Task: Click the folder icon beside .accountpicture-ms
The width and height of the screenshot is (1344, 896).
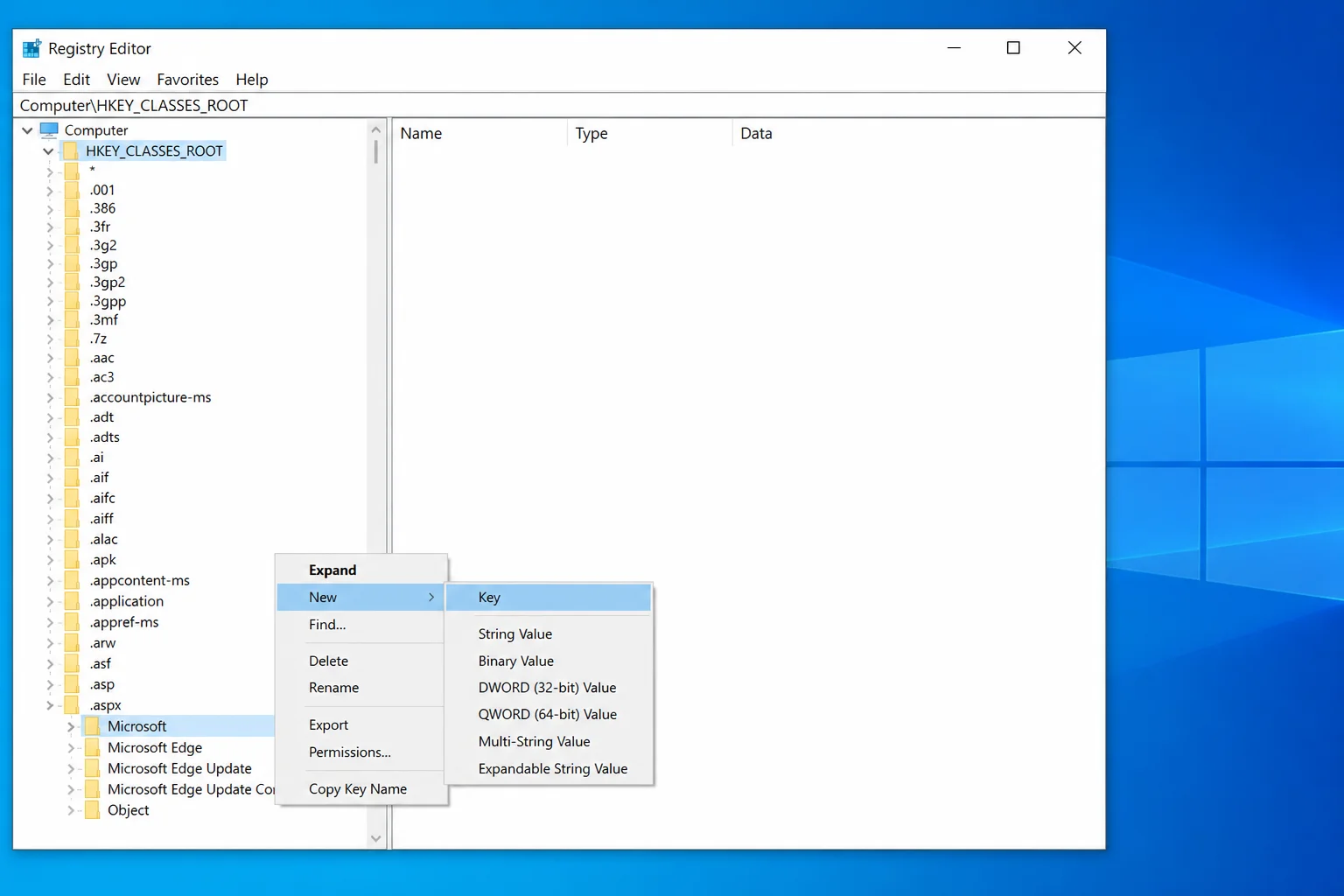Action: click(x=72, y=397)
